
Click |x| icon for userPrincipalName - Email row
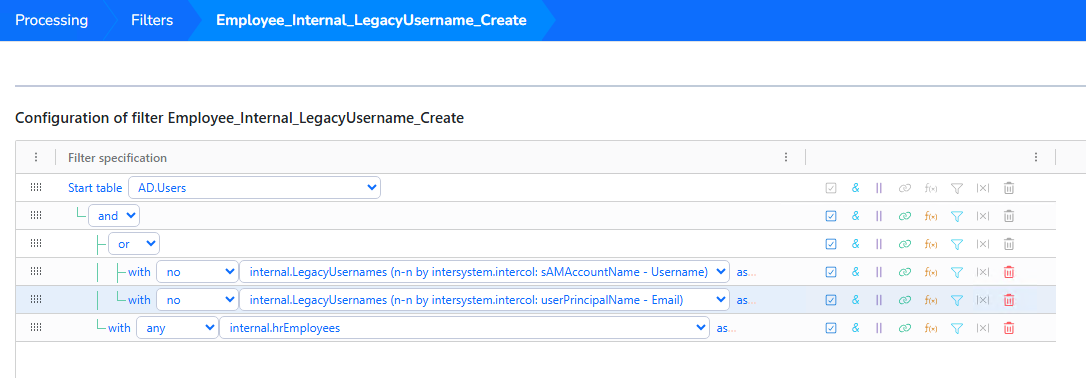983,300
